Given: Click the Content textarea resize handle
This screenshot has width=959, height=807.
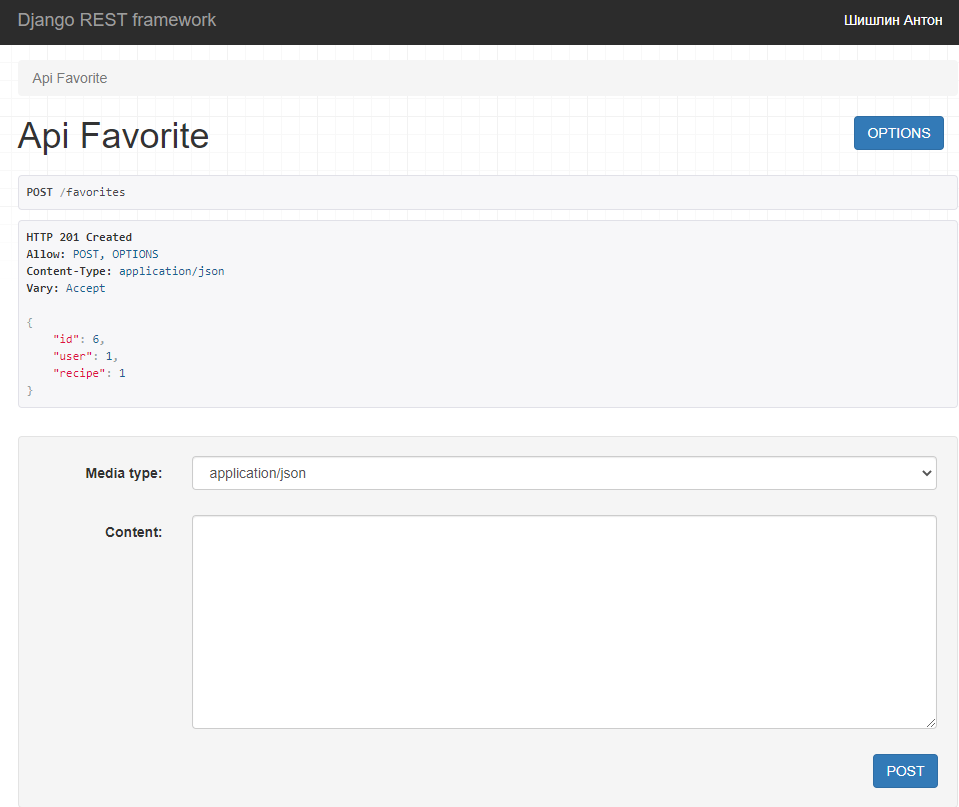Looking at the screenshot, I should (x=930, y=722).
